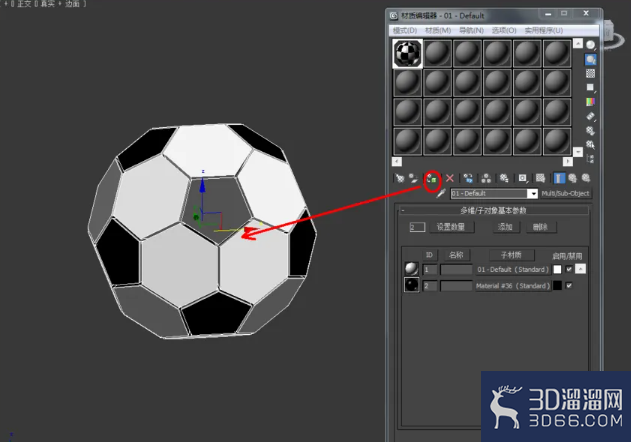Open the Sample Type sphere flyout
Image resolution: width=631 pixels, height=442 pixels.
[x=590, y=45]
